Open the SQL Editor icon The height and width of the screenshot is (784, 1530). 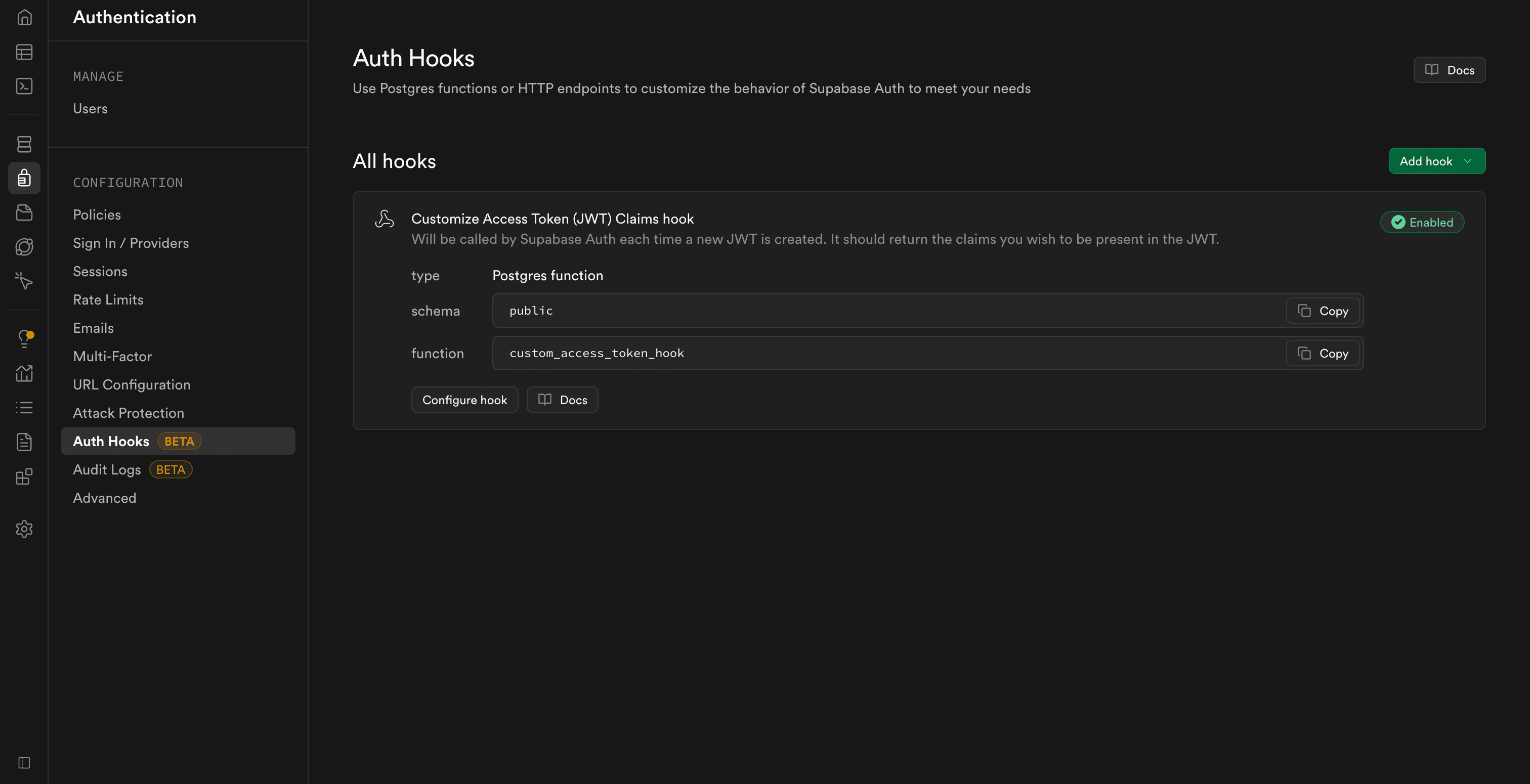[24, 86]
